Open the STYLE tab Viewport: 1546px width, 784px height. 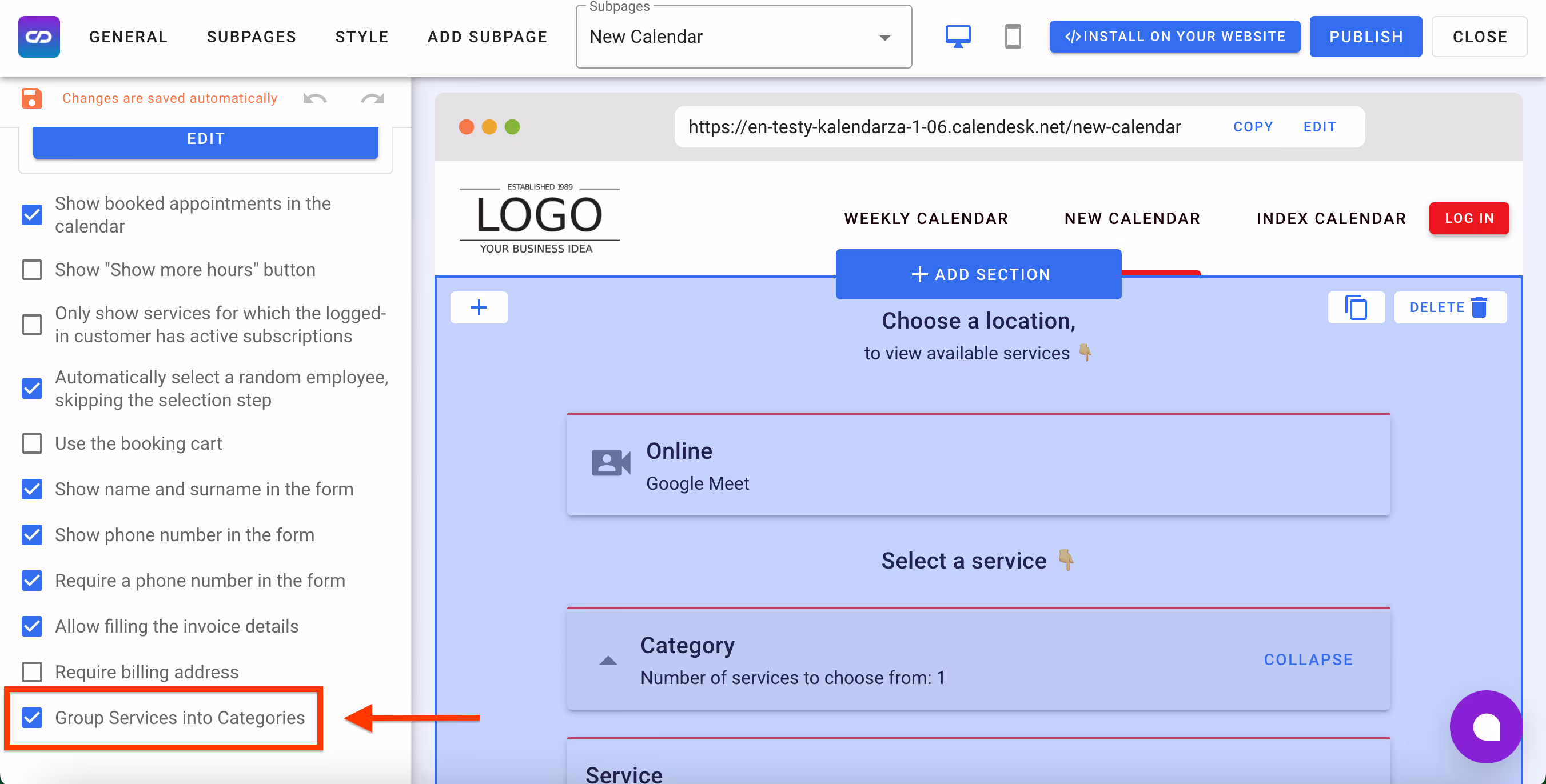(x=362, y=37)
